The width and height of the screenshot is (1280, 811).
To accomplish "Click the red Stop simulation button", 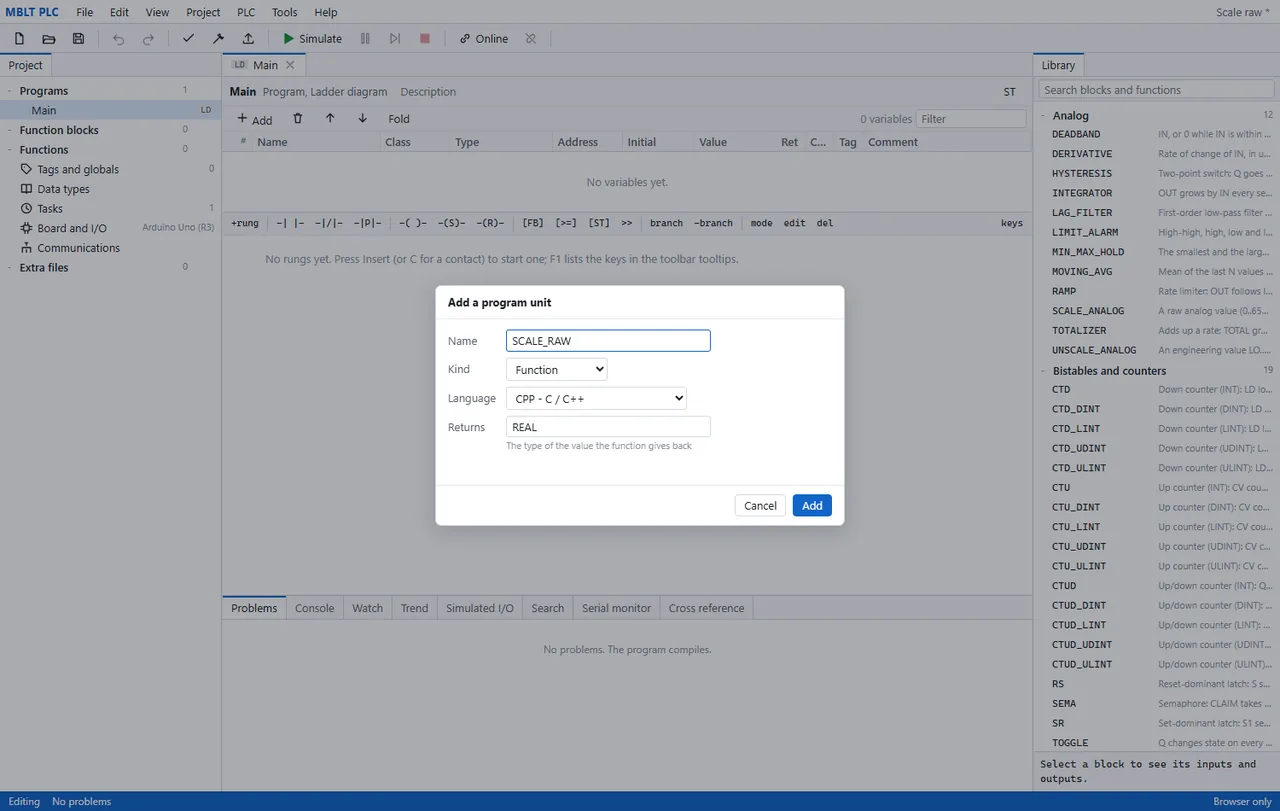I will click(424, 39).
